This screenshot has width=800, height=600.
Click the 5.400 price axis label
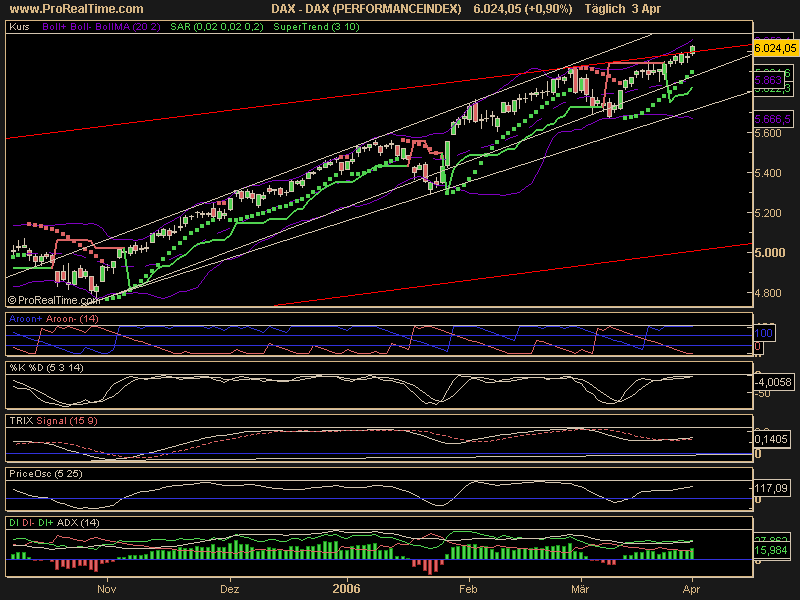768,173
